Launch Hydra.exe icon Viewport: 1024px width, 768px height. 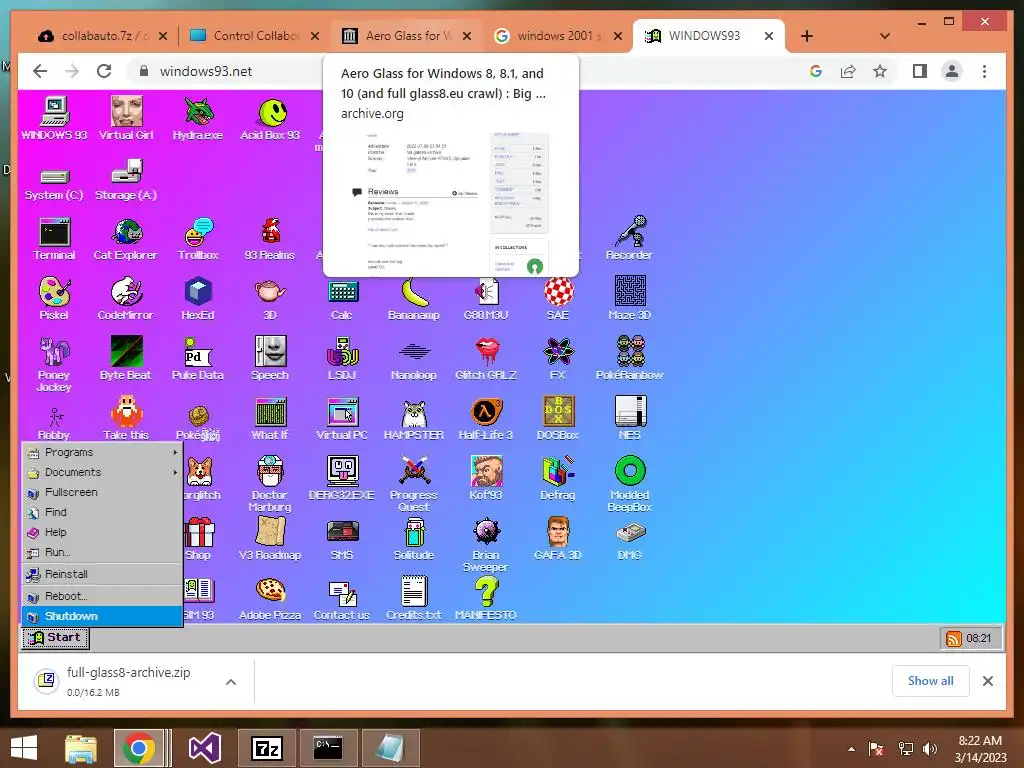tap(198, 118)
